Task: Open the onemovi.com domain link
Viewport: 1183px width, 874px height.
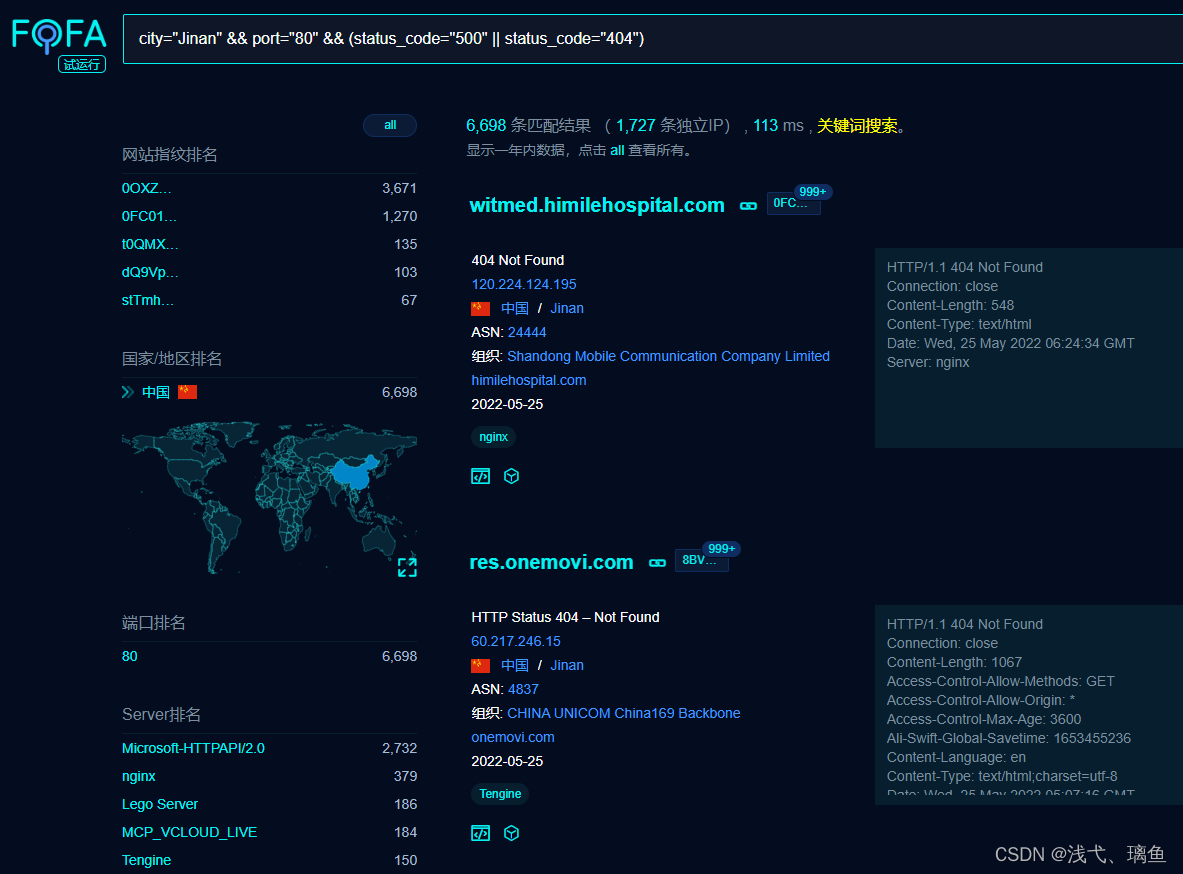Action: coord(513,737)
